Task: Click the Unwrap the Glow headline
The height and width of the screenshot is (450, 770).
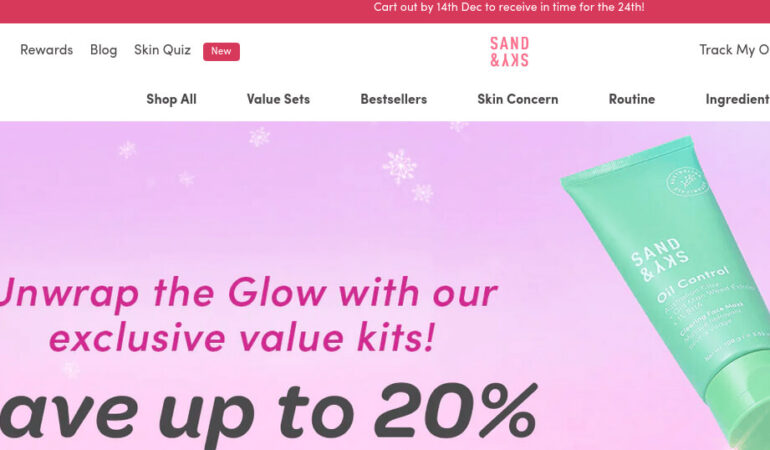Action: (247, 314)
